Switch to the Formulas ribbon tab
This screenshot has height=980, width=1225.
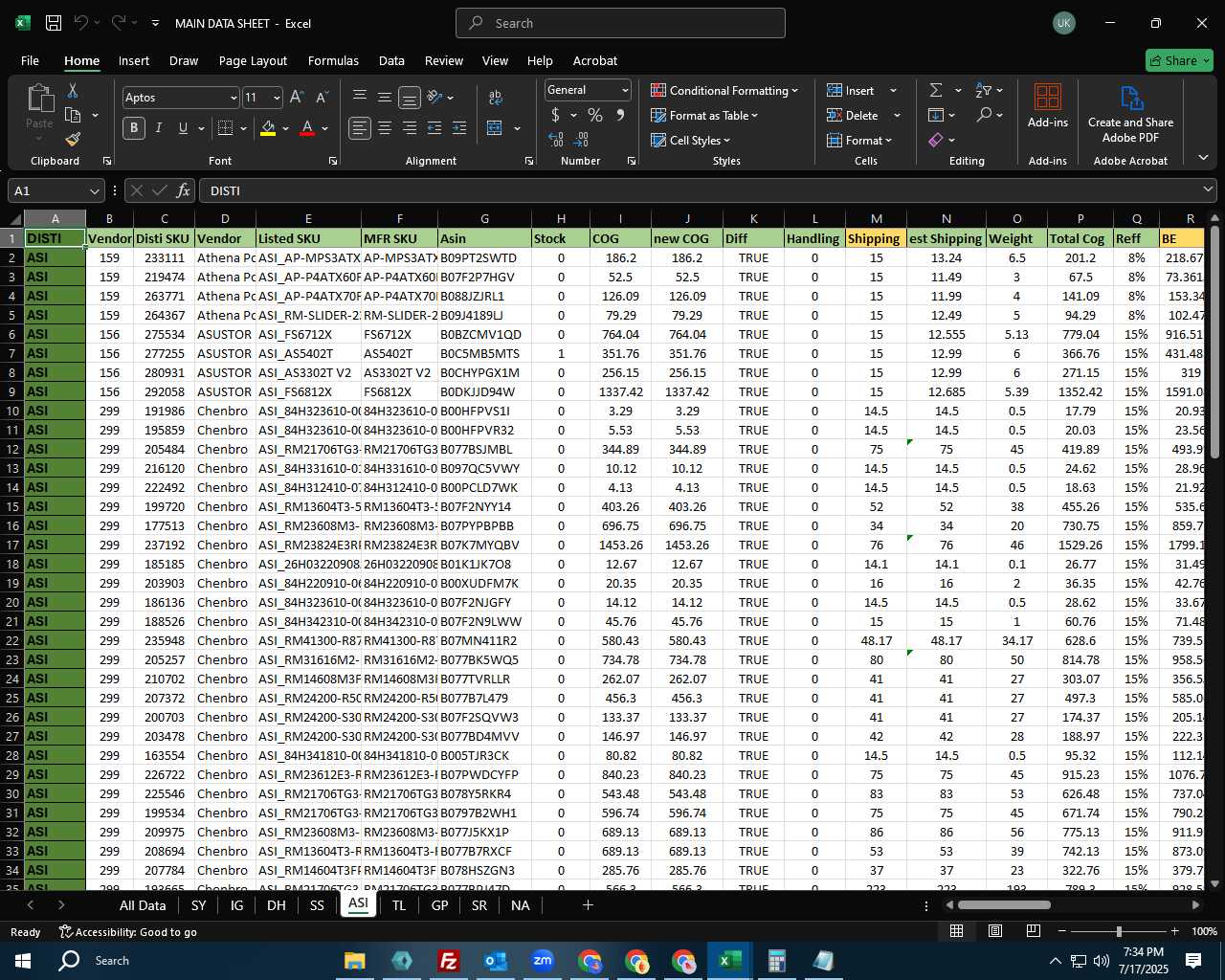click(x=333, y=60)
